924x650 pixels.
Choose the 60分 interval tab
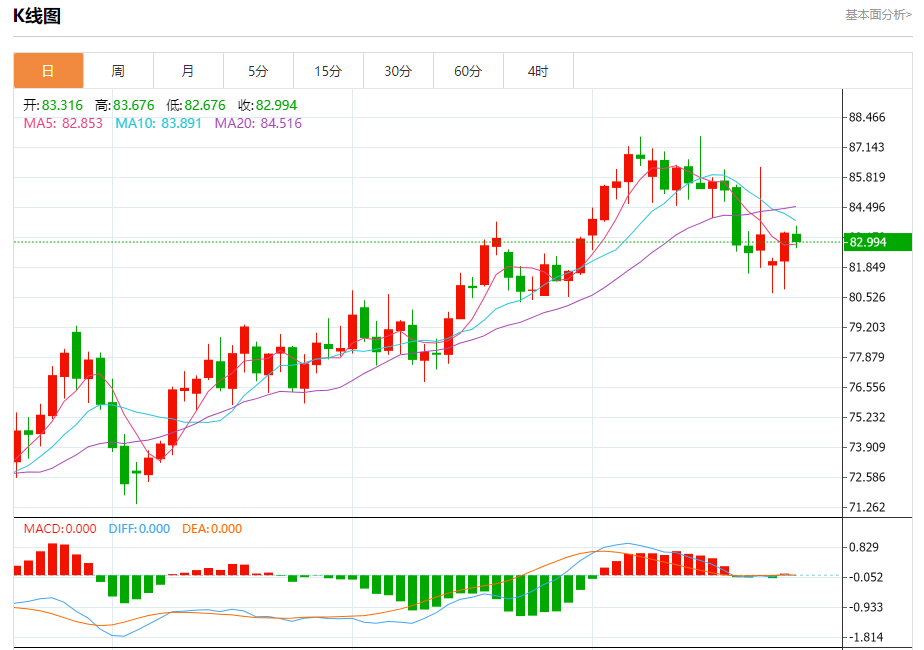click(x=468, y=71)
